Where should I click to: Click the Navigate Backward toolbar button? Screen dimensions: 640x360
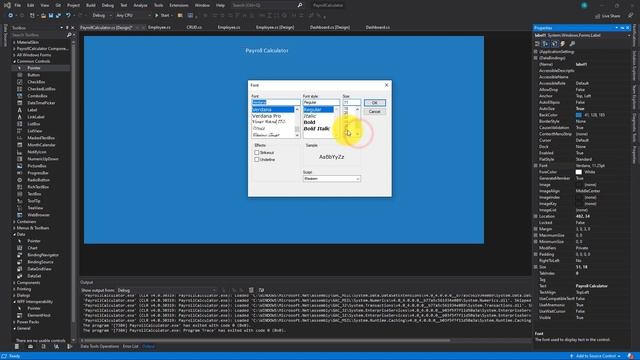tap(11, 16)
